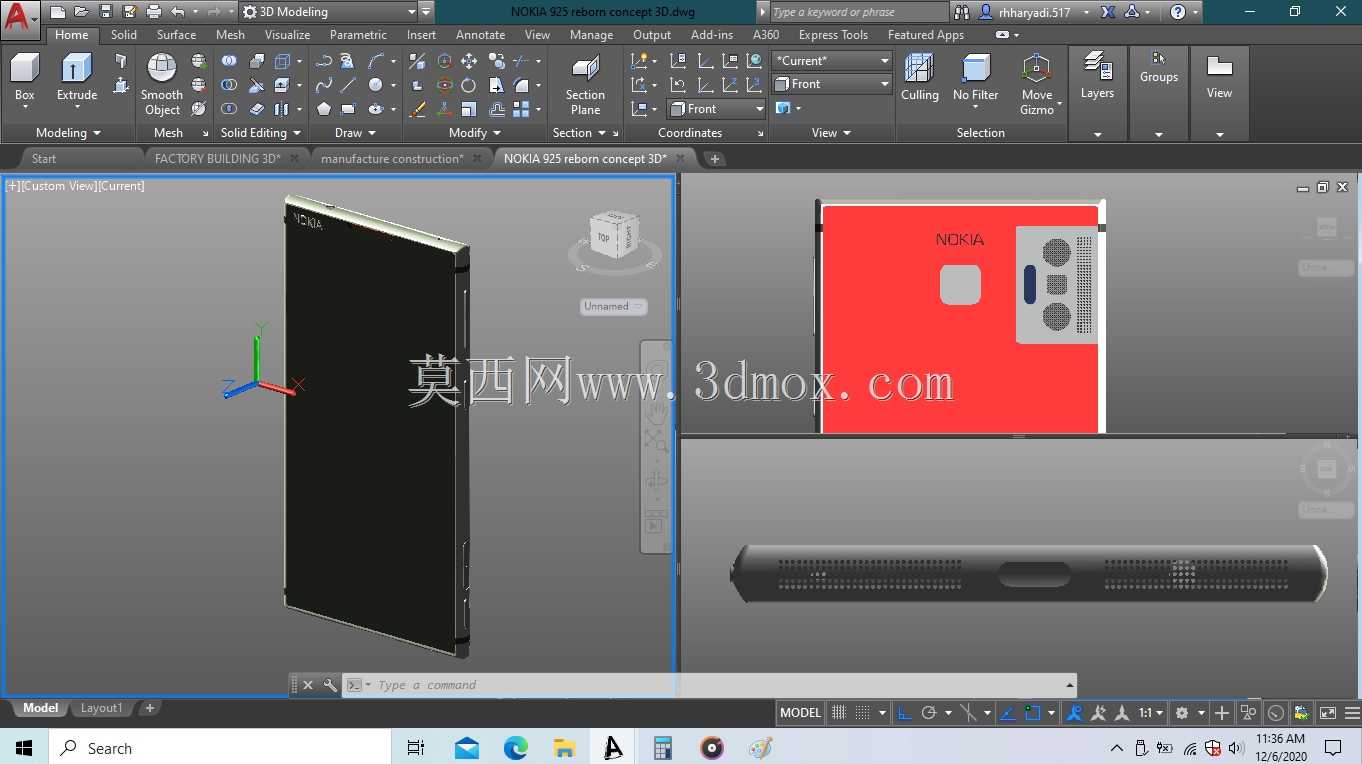Select the Parametric ribbon tab
This screenshot has width=1362, height=764.
point(358,35)
